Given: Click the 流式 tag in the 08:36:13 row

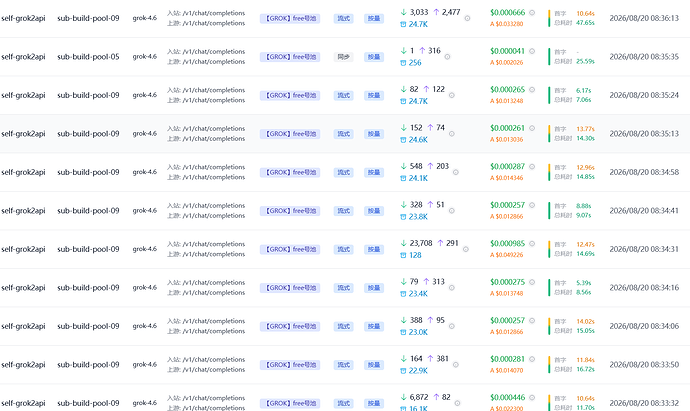Looking at the screenshot, I should point(343,18).
